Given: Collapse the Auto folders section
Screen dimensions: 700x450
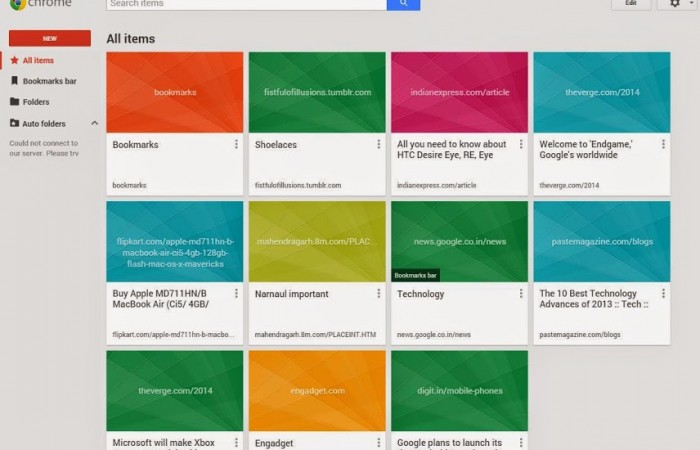Looking at the screenshot, I should [x=95, y=123].
